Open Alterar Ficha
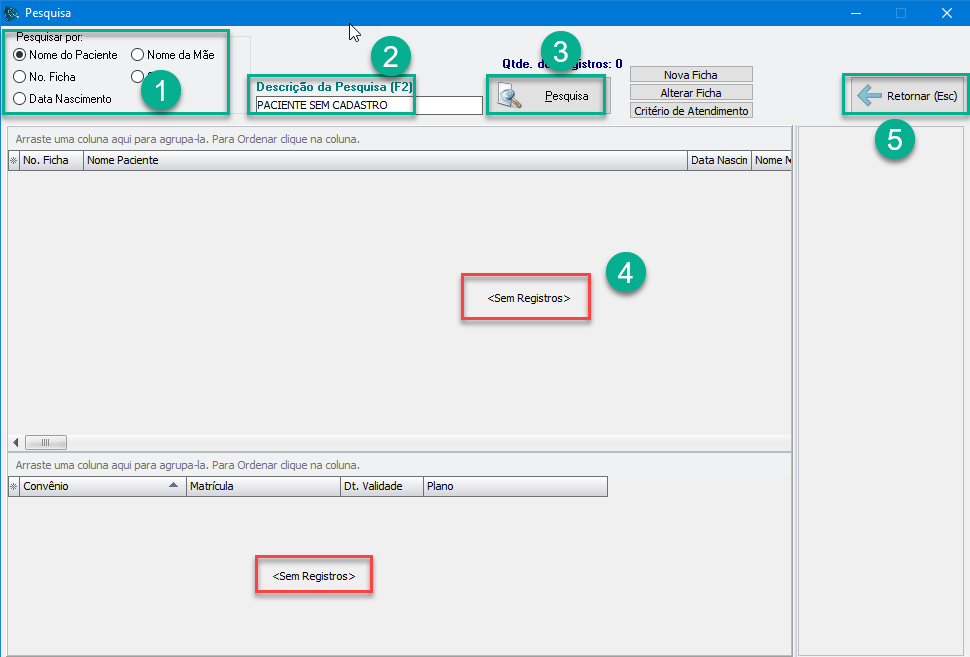The width and height of the screenshot is (970, 657). point(691,93)
